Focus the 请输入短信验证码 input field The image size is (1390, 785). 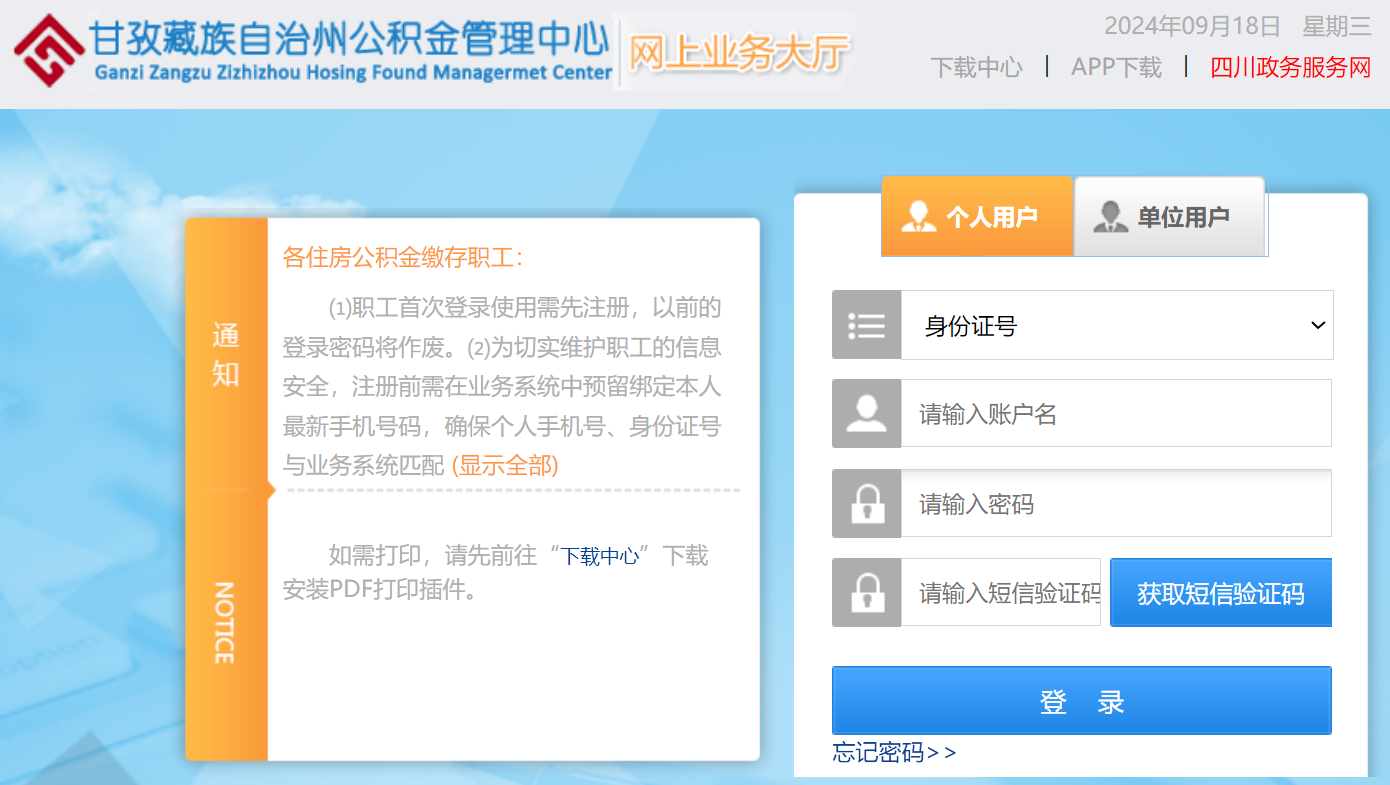tap(1001, 592)
